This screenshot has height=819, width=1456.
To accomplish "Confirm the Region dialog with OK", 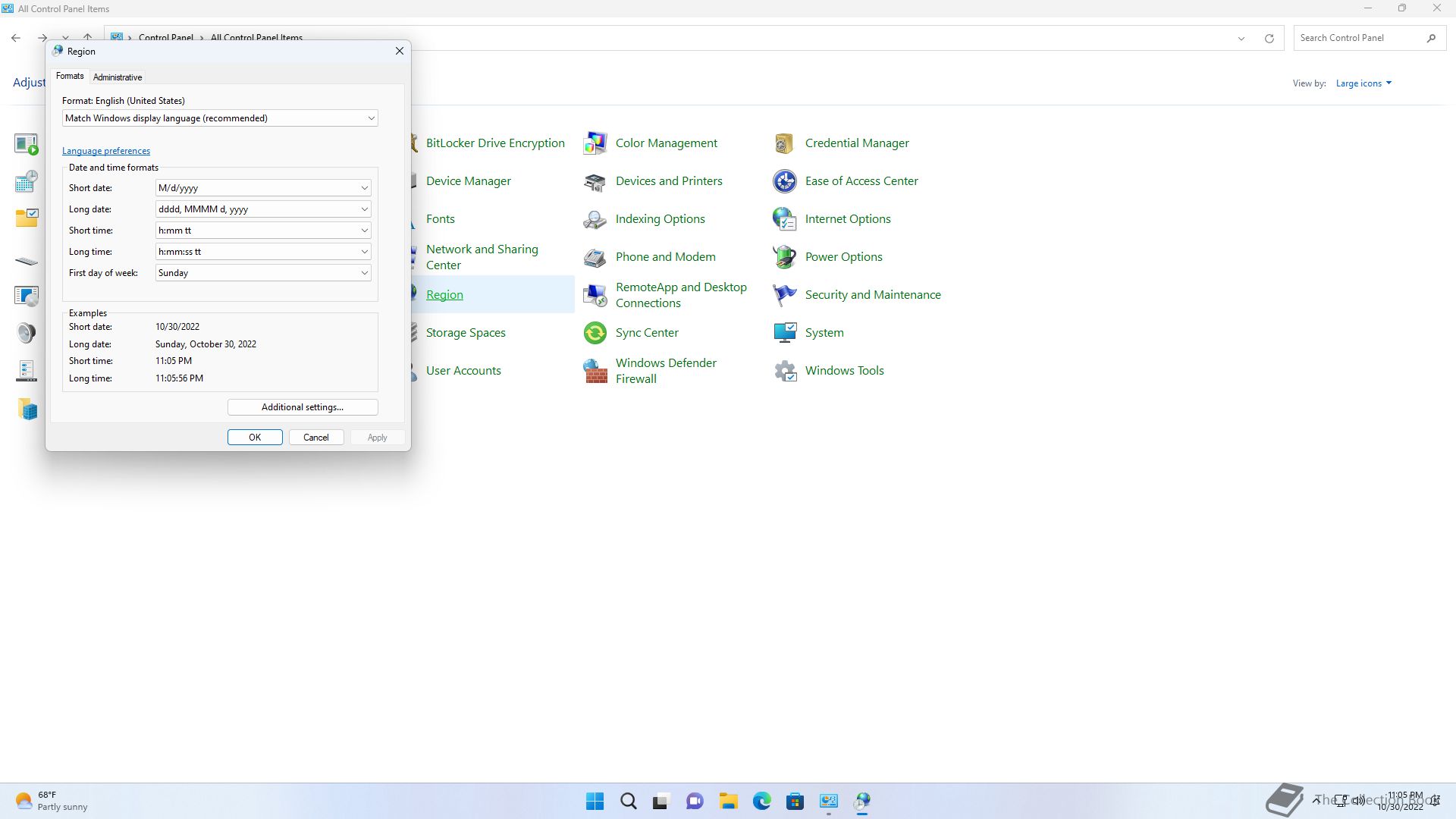I will point(255,438).
